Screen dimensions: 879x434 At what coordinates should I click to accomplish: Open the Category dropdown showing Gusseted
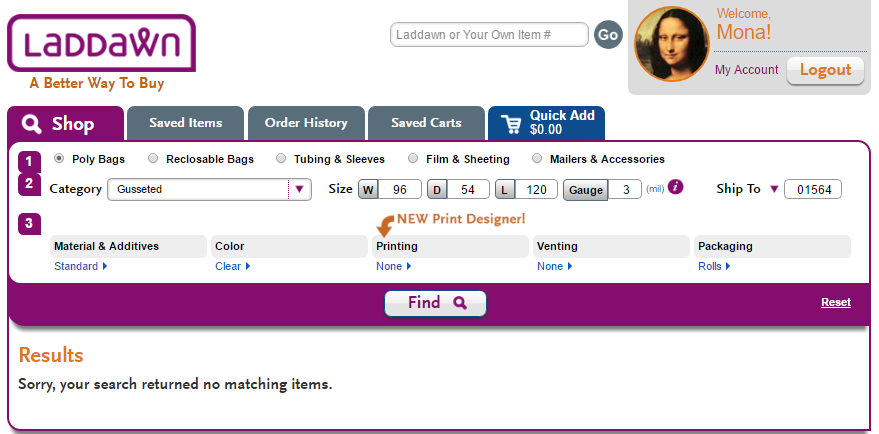[x=209, y=190]
